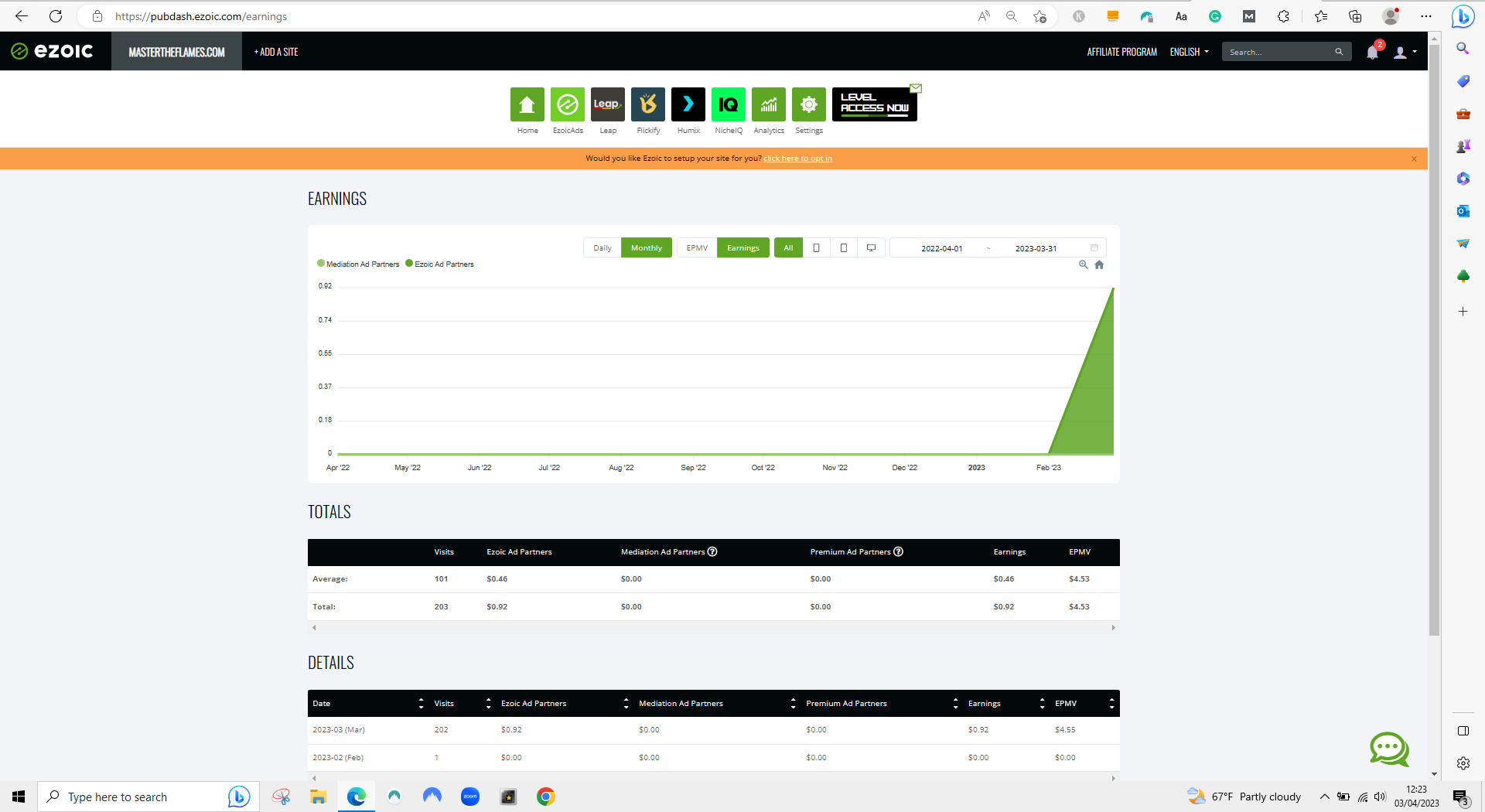Focus the Ezoic search field
The image size is (1485, 812).
click(x=1278, y=52)
